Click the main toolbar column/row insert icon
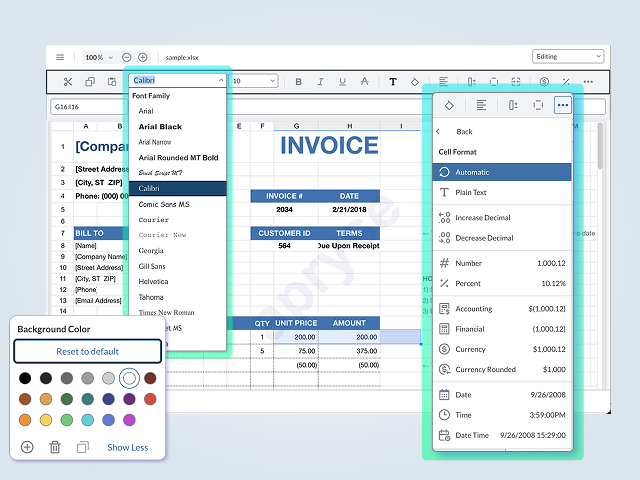 [471, 82]
